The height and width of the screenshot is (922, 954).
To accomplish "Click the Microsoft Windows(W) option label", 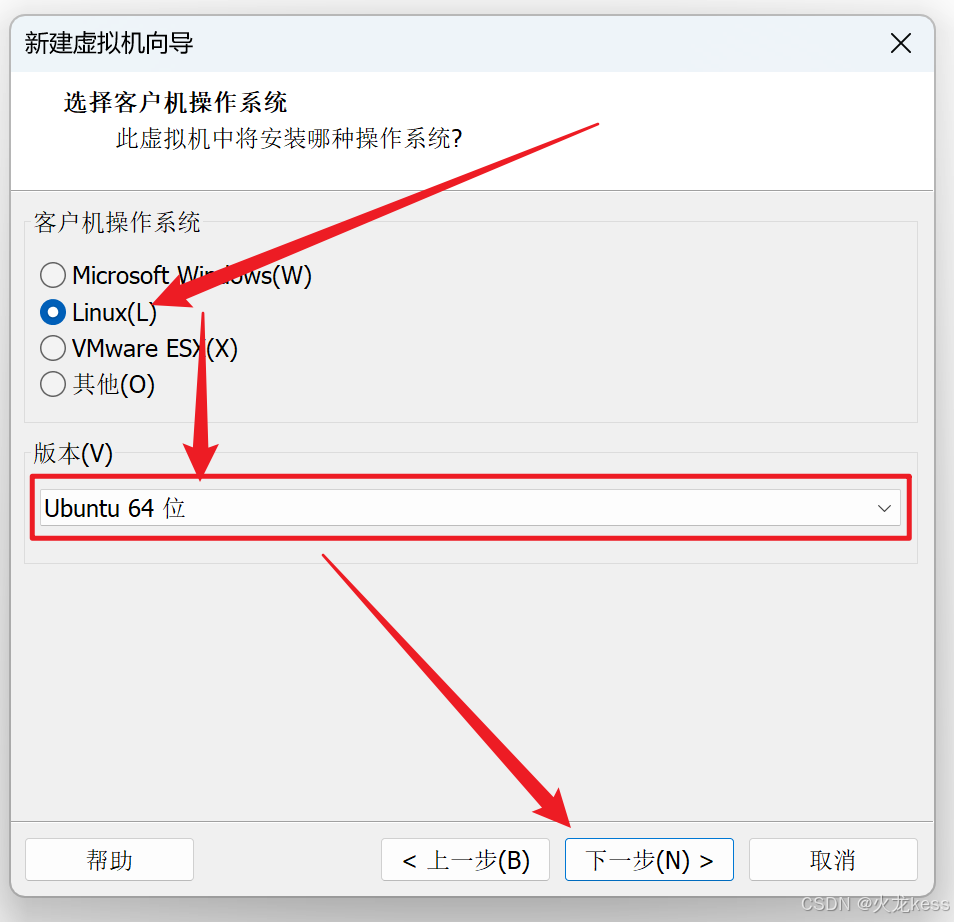I will [x=192, y=275].
